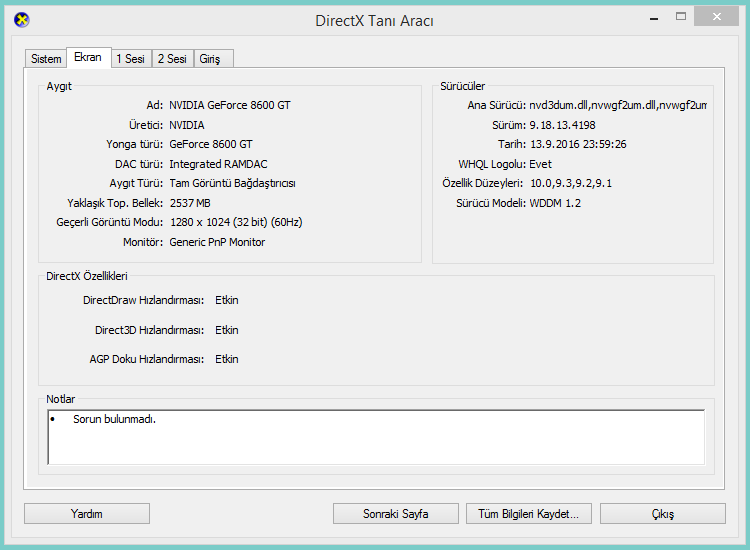Viewport: 750px width, 550px height.
Task: Click the Integrated RAMDAC value
Action: coord(218,164)
